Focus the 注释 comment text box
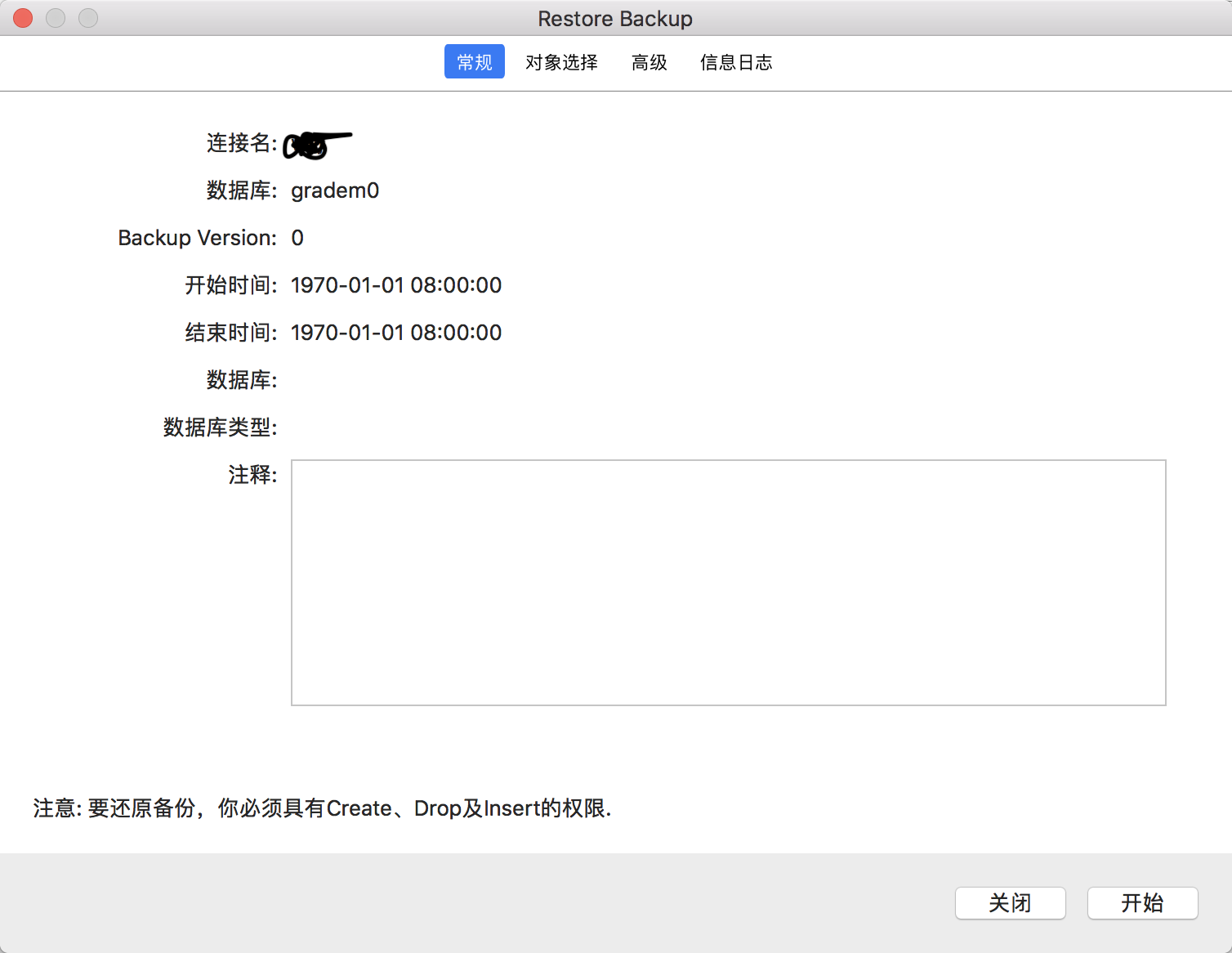Screen dimensions: 1232x953 [x=728, y=583]
